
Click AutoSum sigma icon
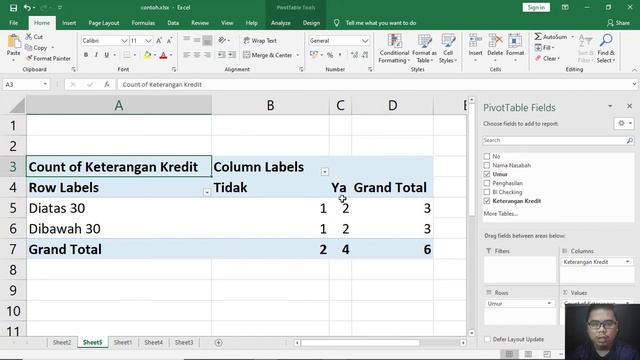click(x=538, y=37)
